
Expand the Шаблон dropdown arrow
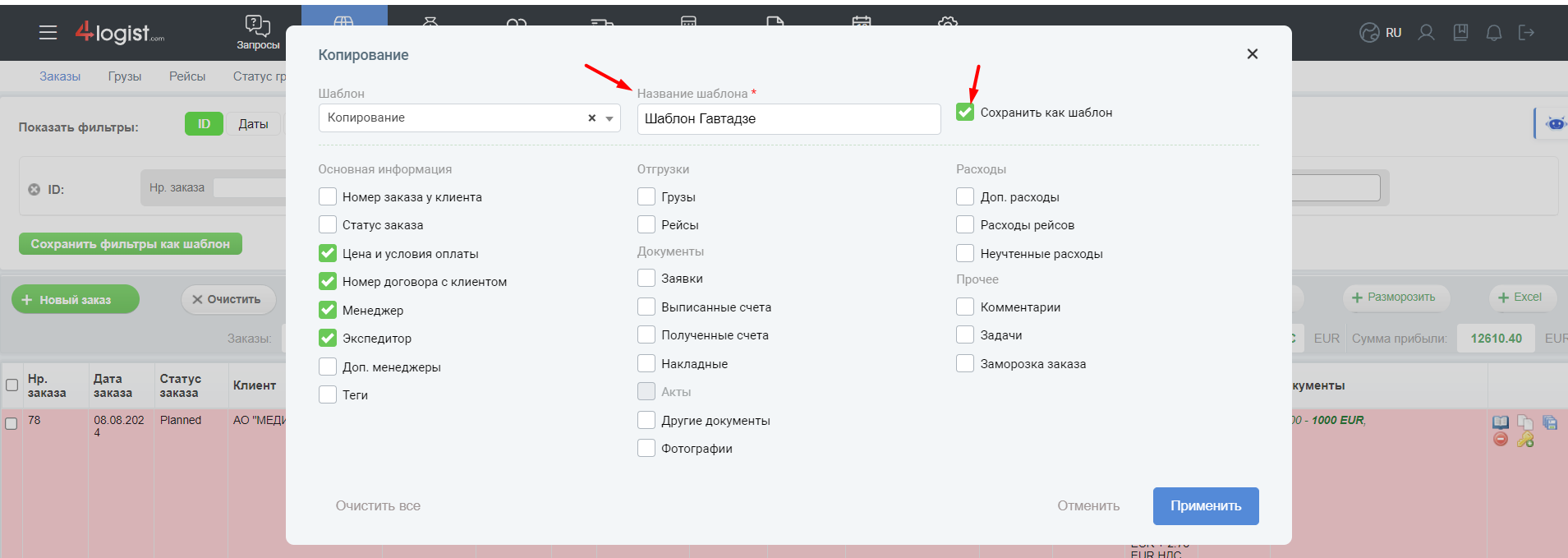click(x=609, y=118)
